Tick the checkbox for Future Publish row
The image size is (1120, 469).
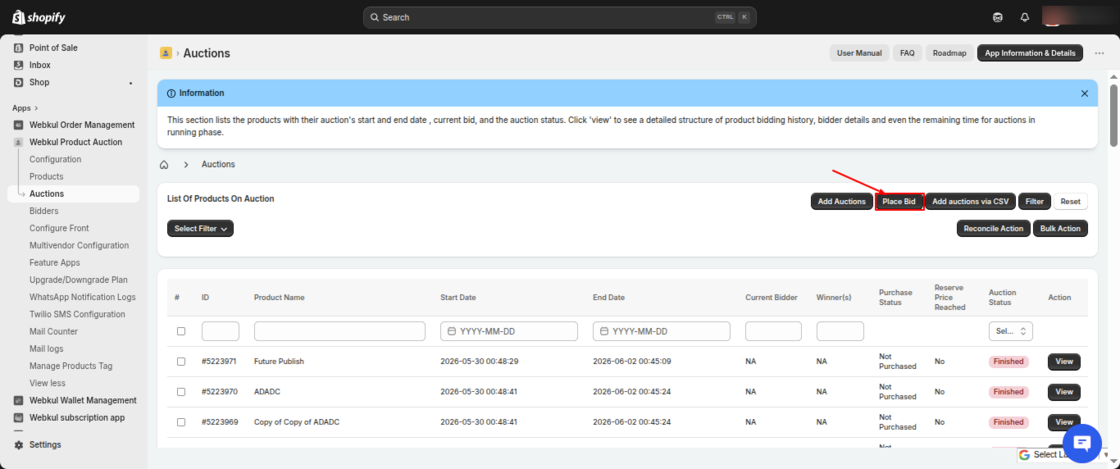click(181, 362)
